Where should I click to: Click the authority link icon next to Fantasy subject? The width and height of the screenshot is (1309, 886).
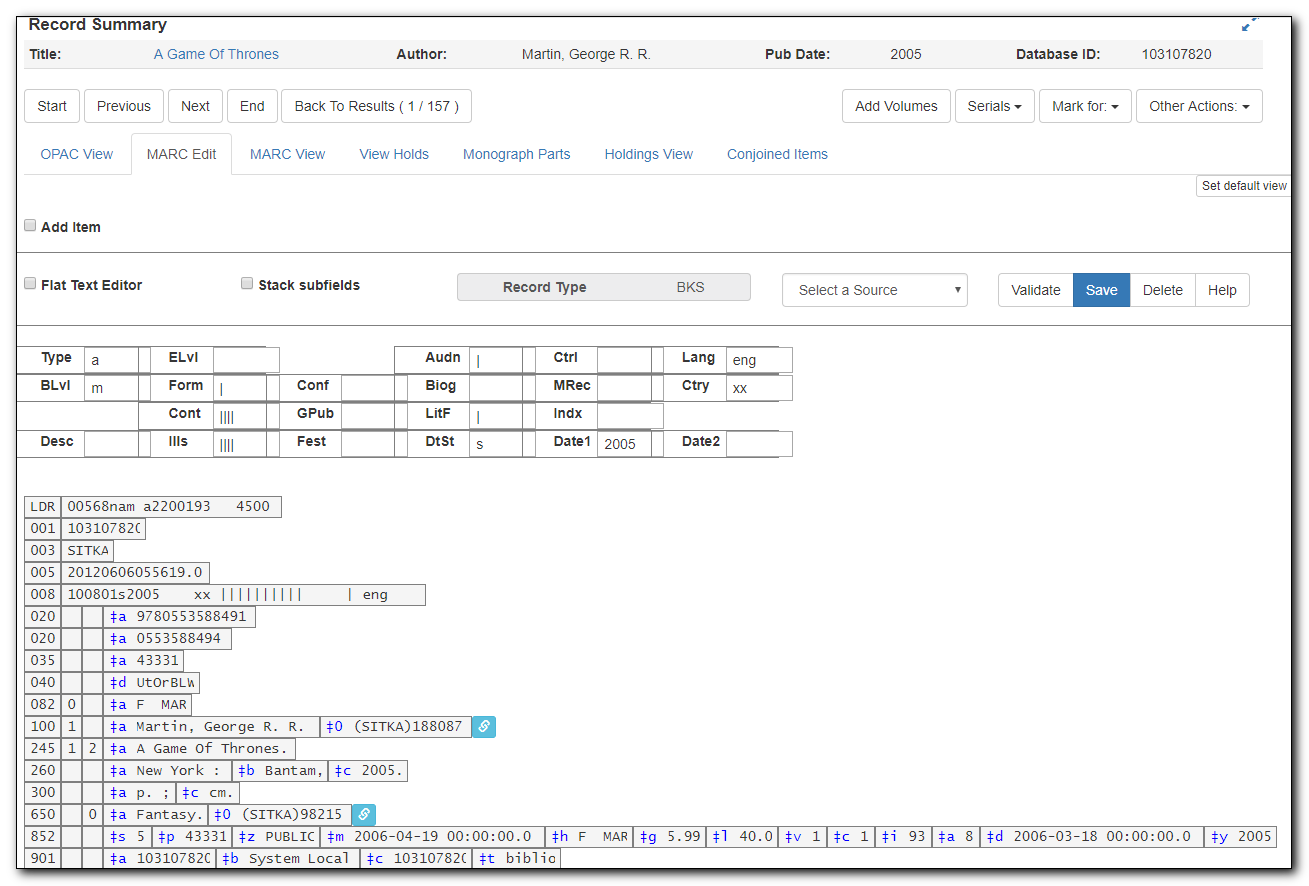click(364, 815)
